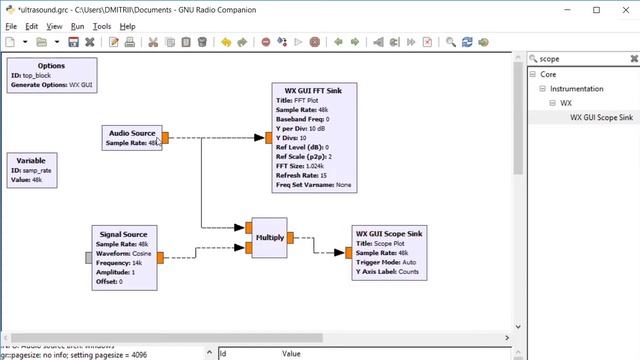Click Multiply block output port
This screenshot has height=360, width=640.
point(290,238)
